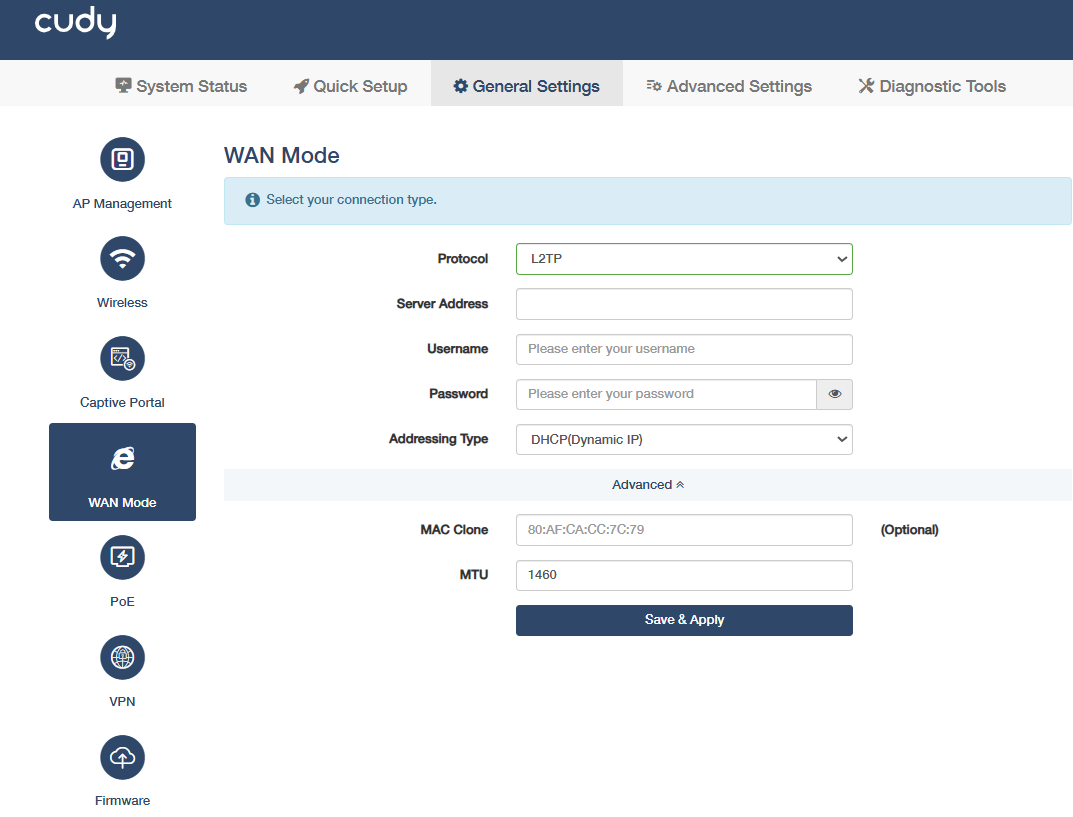
Task: Open the Firmware cloud upload icon
Action: click(122, 757)
